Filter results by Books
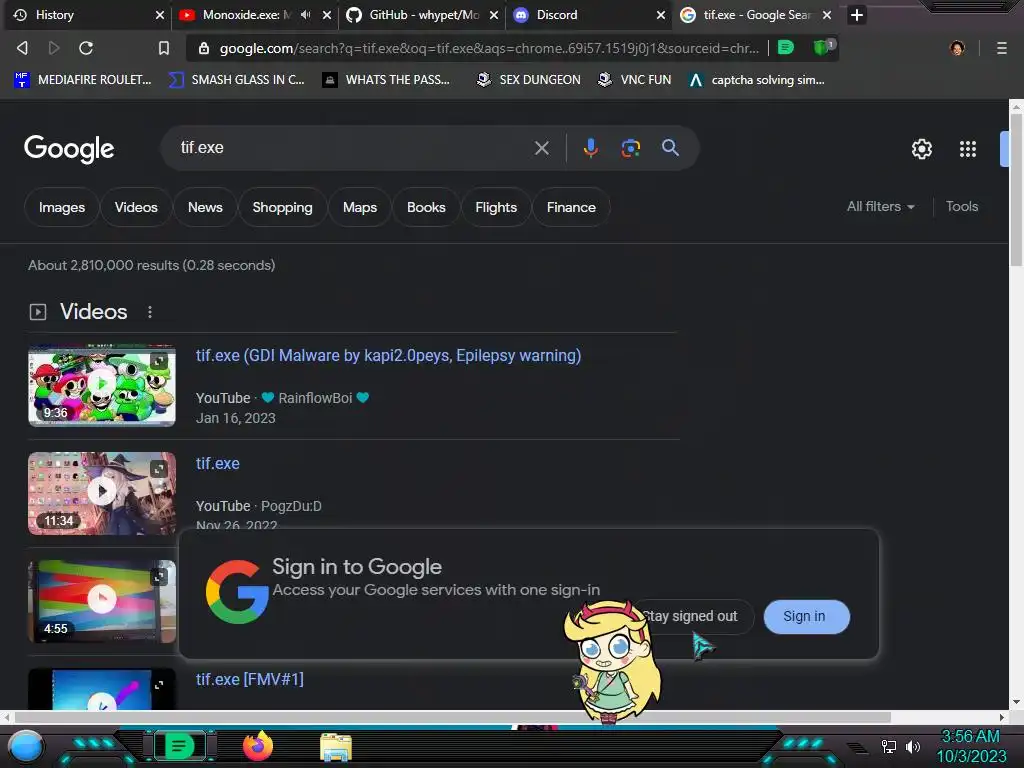The height and width of the screenshot is (768, 1024). [x=426, y=207]
